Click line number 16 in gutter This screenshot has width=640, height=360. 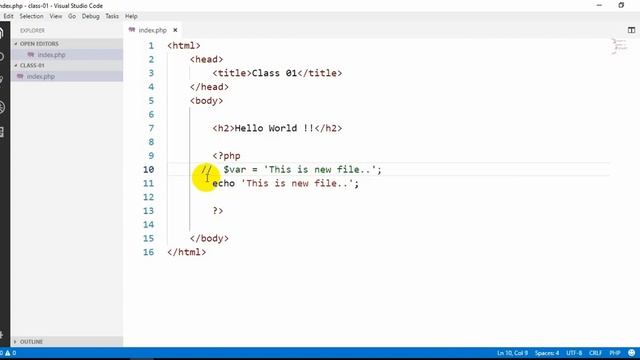click(x=149, y=252)
